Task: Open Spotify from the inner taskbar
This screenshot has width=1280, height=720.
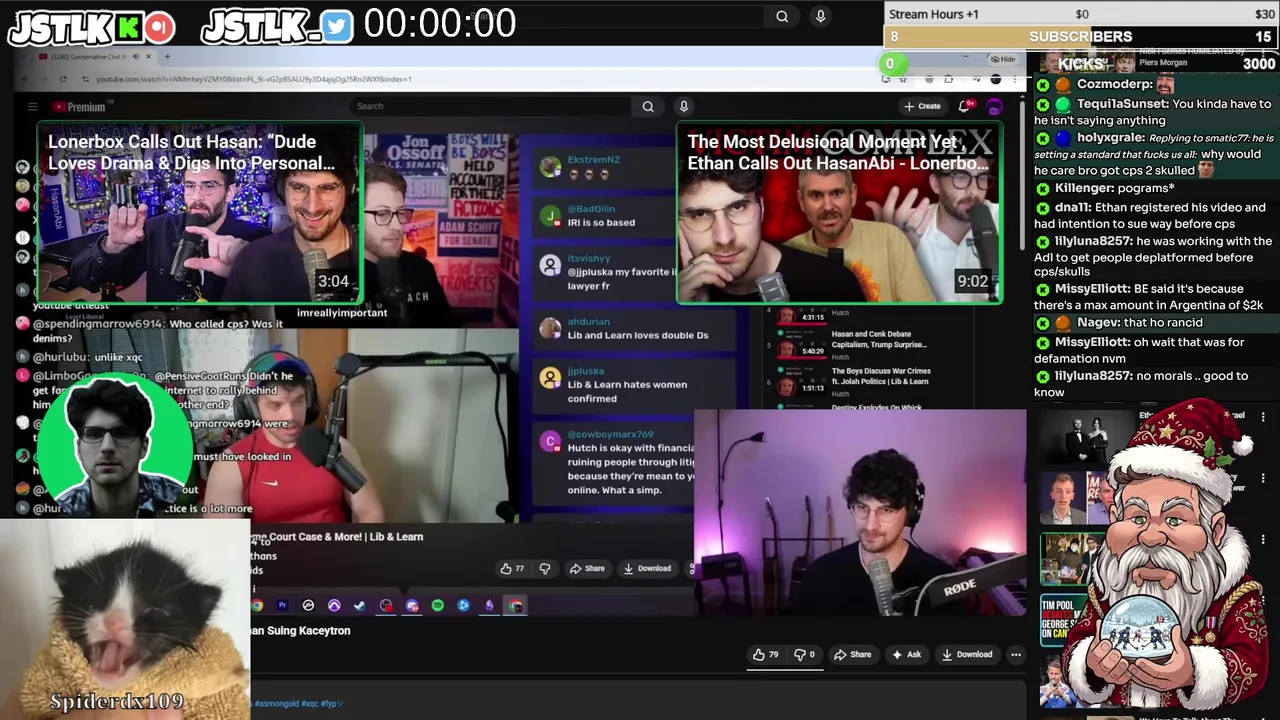Action: 438,605
